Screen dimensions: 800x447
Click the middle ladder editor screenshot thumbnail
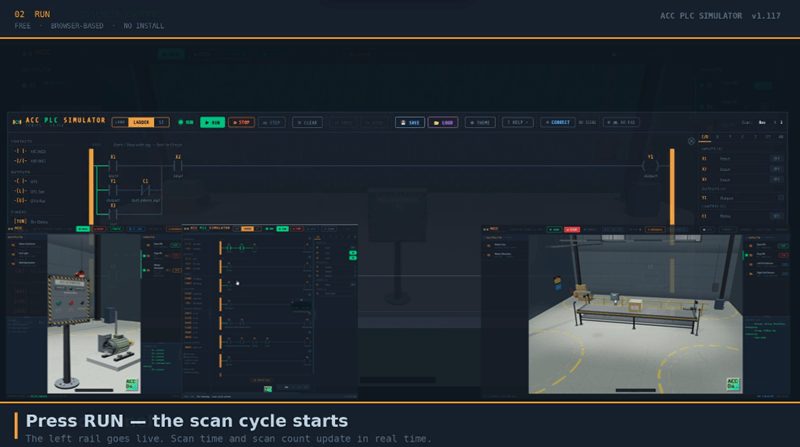click(270, 312)
